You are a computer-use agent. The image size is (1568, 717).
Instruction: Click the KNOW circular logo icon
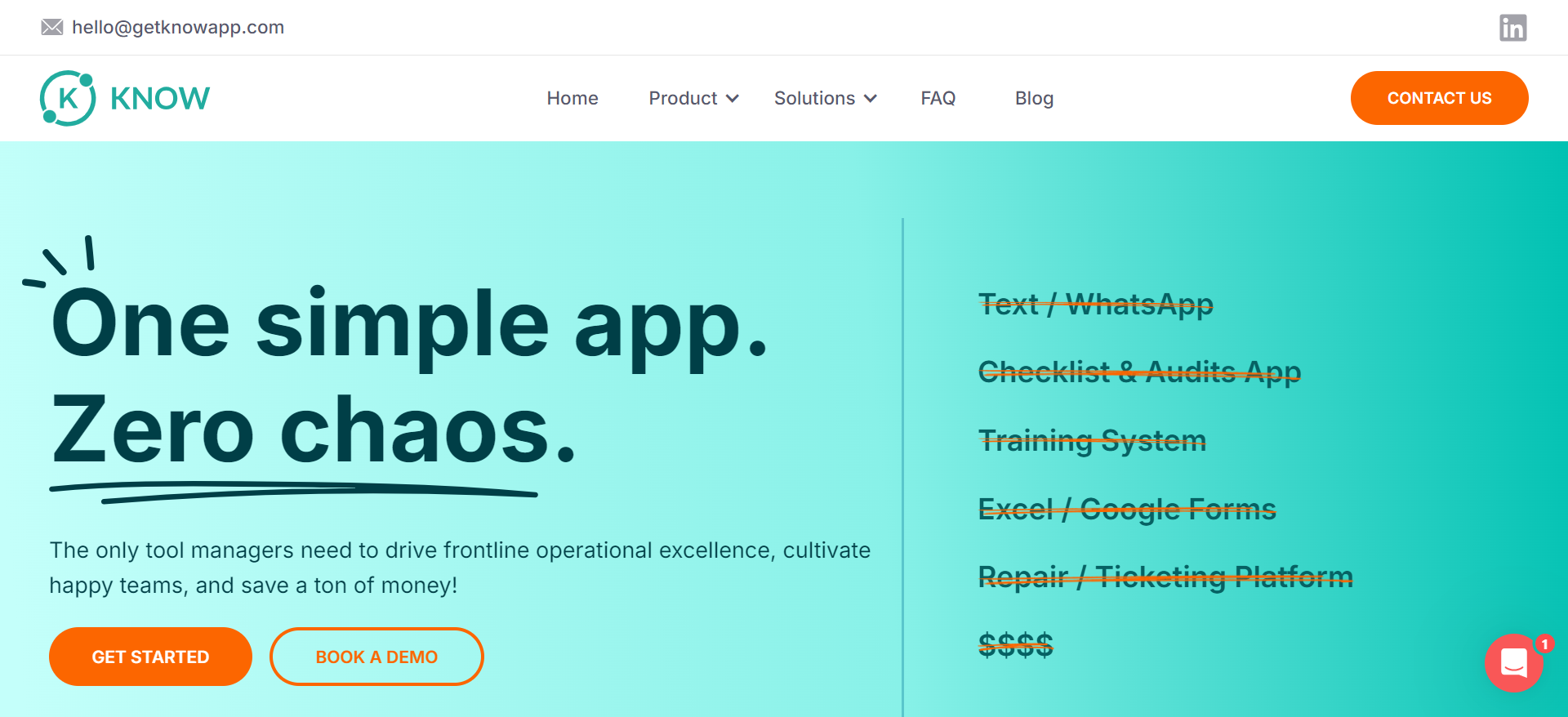click(x=68, y=98)
